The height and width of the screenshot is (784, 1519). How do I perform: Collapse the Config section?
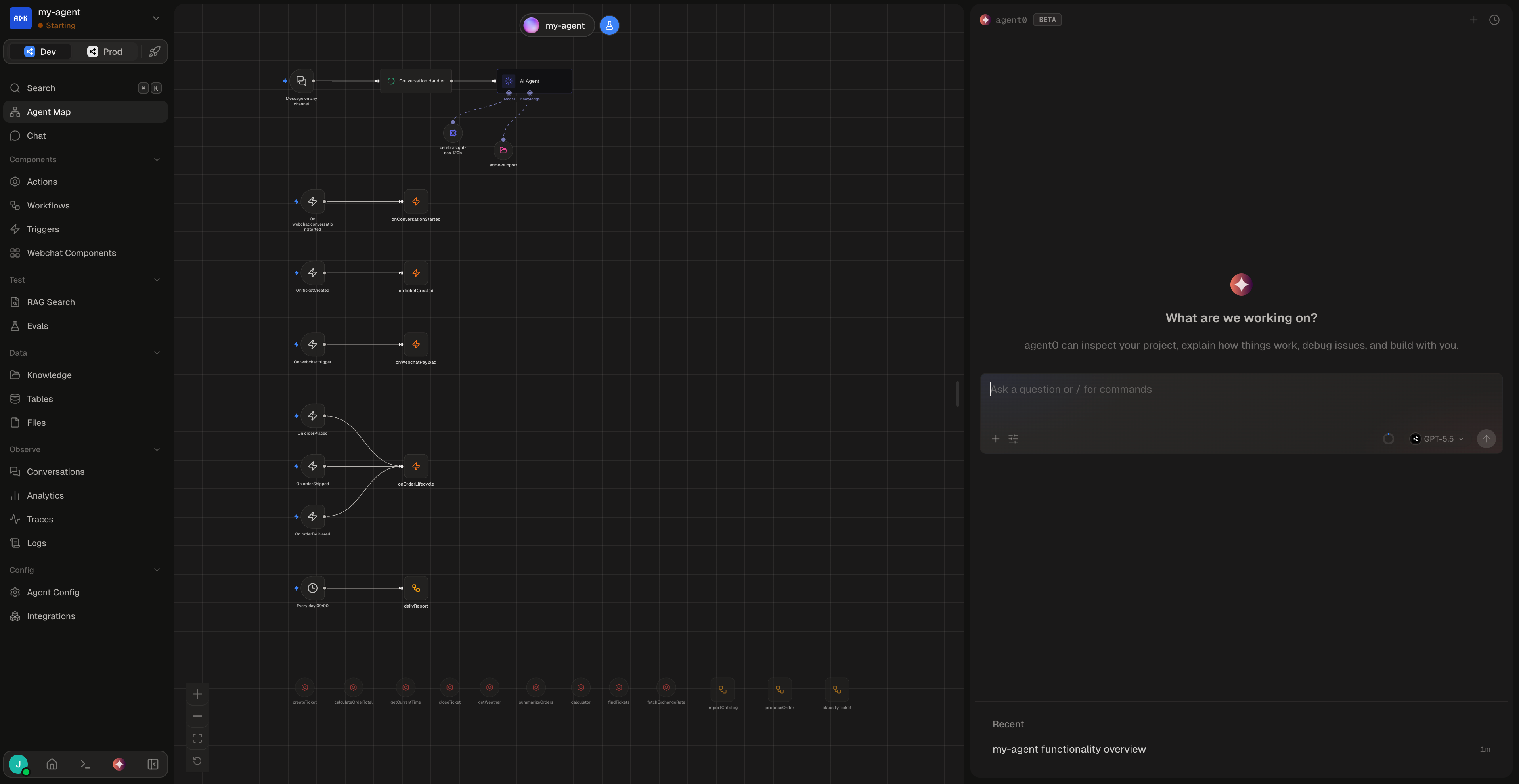[157, 570]
